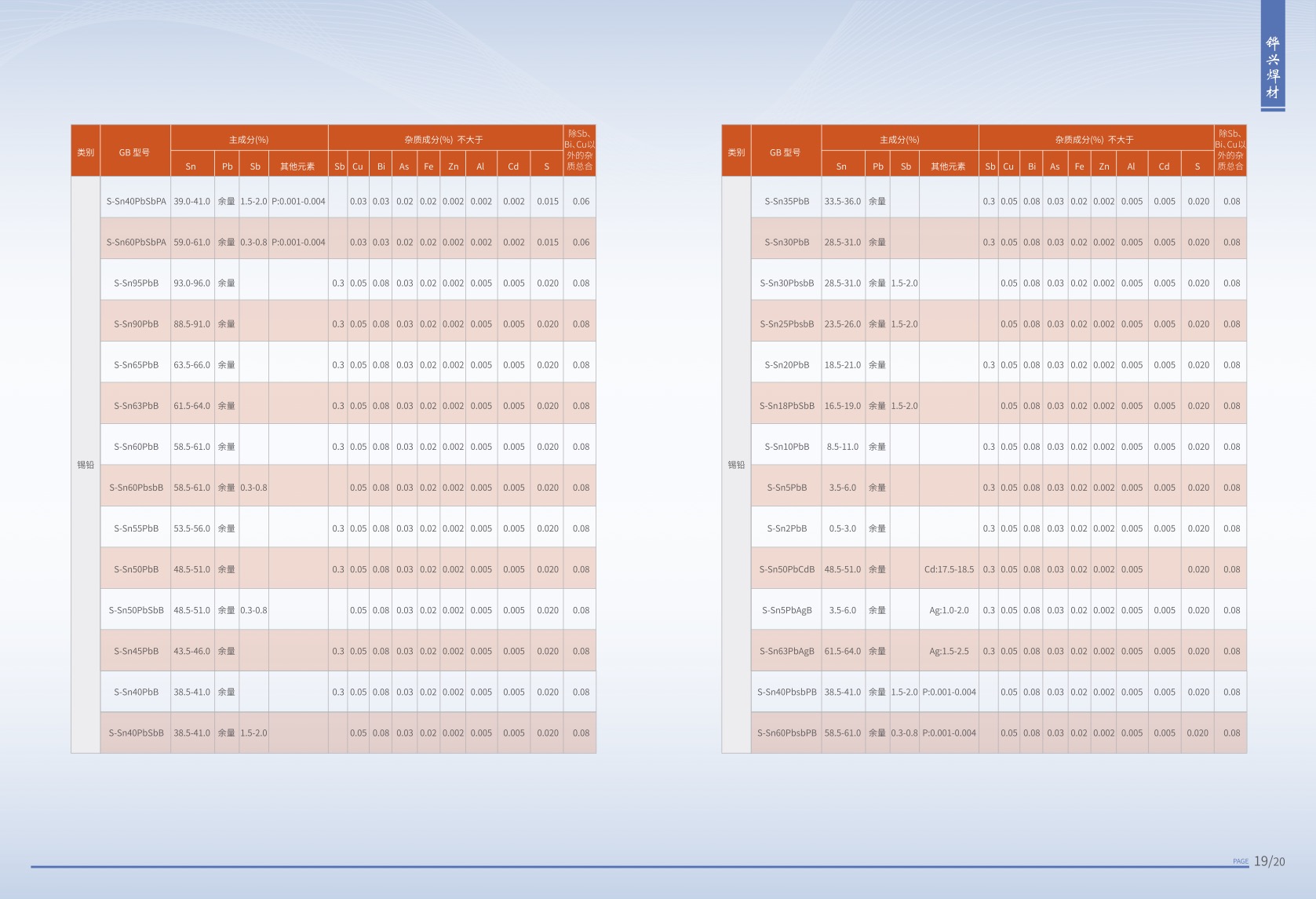The height and width of the screenshot is (899, 1316).
Task: Select the S-Sn60PbSbPA model cell
Action: click(x=136, y=242)
